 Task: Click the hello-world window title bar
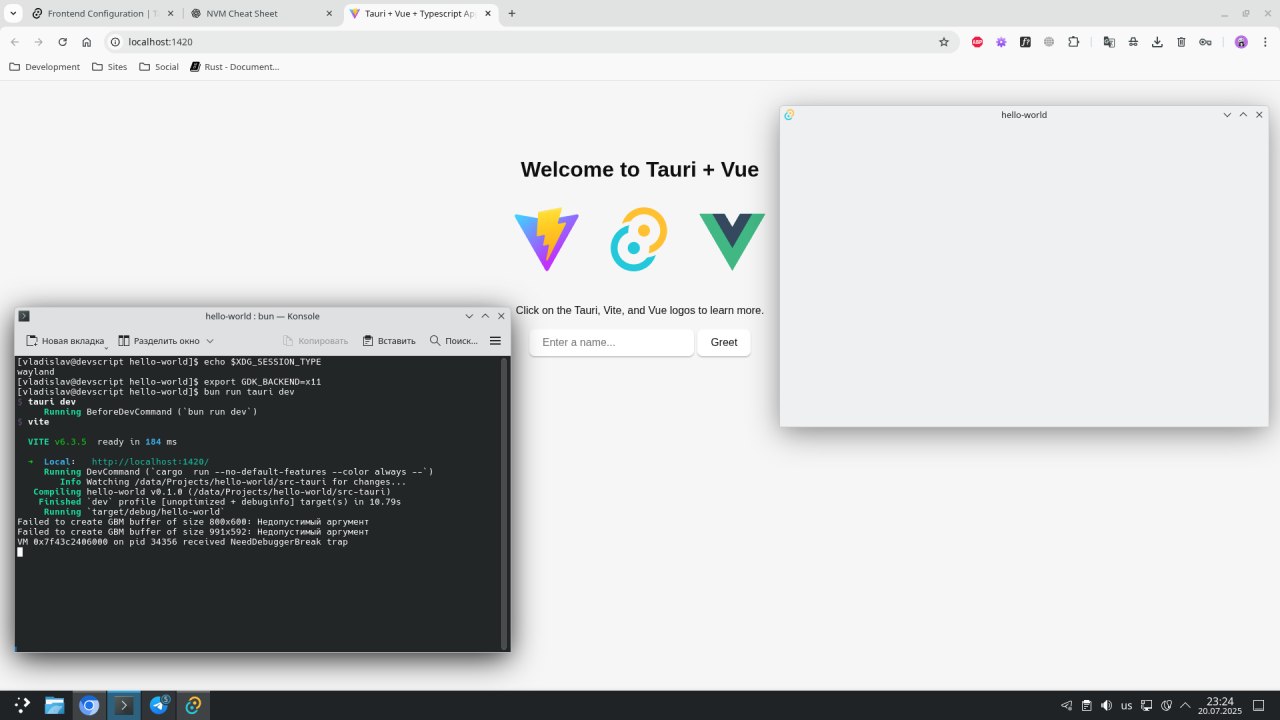coord(1024,115)
